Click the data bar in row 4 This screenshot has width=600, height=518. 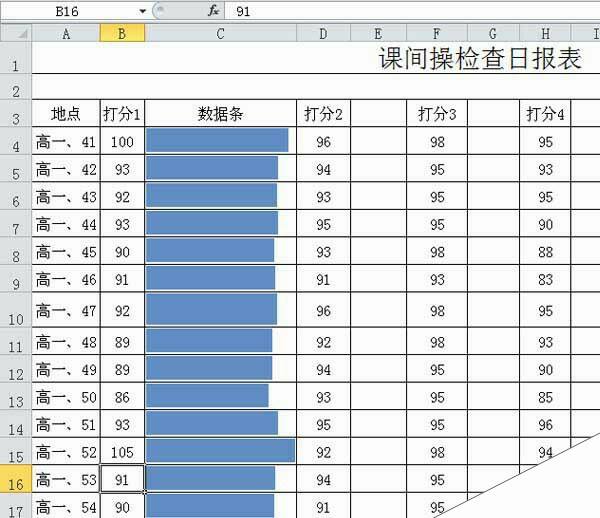(217, 140)
